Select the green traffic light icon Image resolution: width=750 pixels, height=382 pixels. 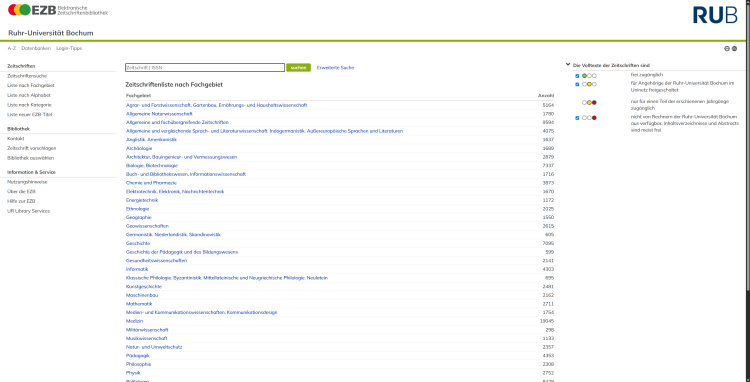coord(589,76)
